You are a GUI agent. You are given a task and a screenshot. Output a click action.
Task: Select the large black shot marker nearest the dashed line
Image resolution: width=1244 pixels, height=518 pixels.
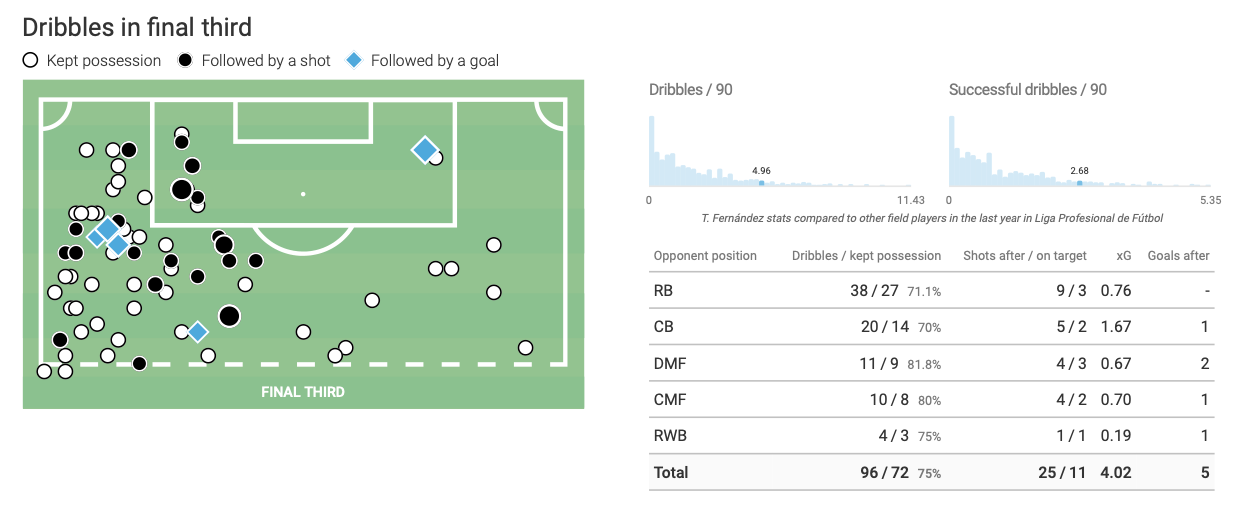(229, 316)
